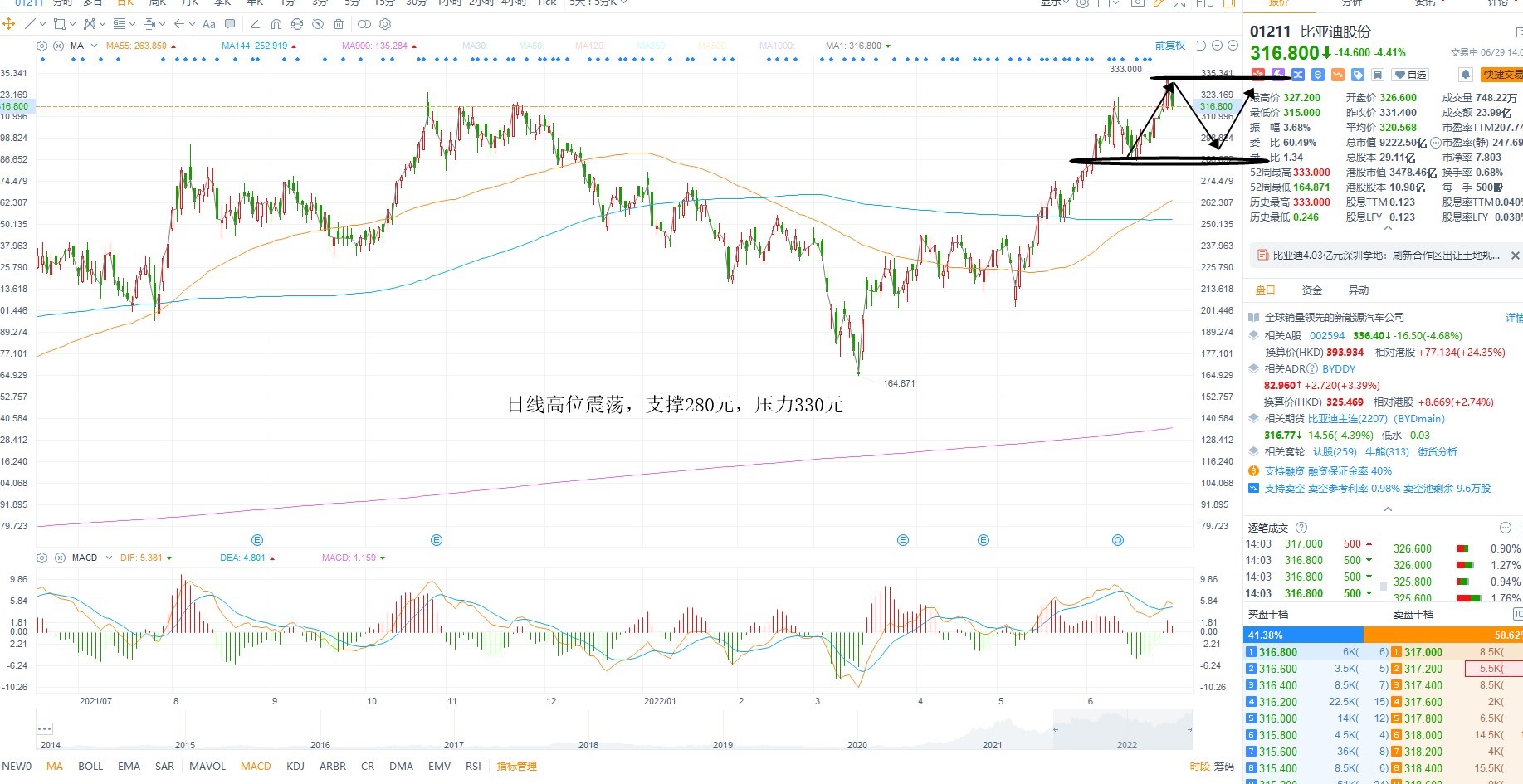Open the shape tool dropdown arrow

tap(73, 24)
